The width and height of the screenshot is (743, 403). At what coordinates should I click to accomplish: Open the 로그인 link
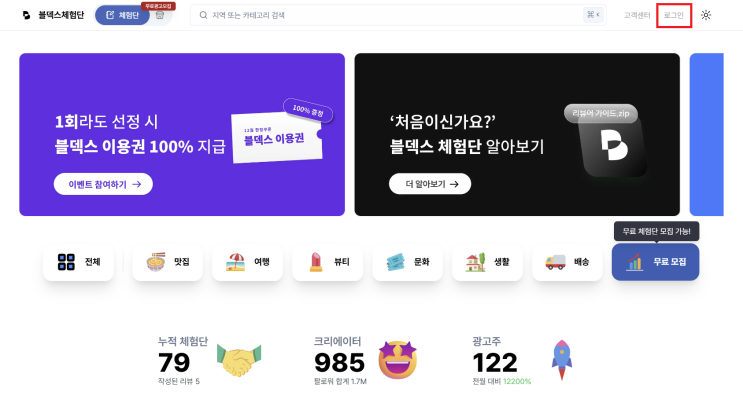tap(673, 15)
